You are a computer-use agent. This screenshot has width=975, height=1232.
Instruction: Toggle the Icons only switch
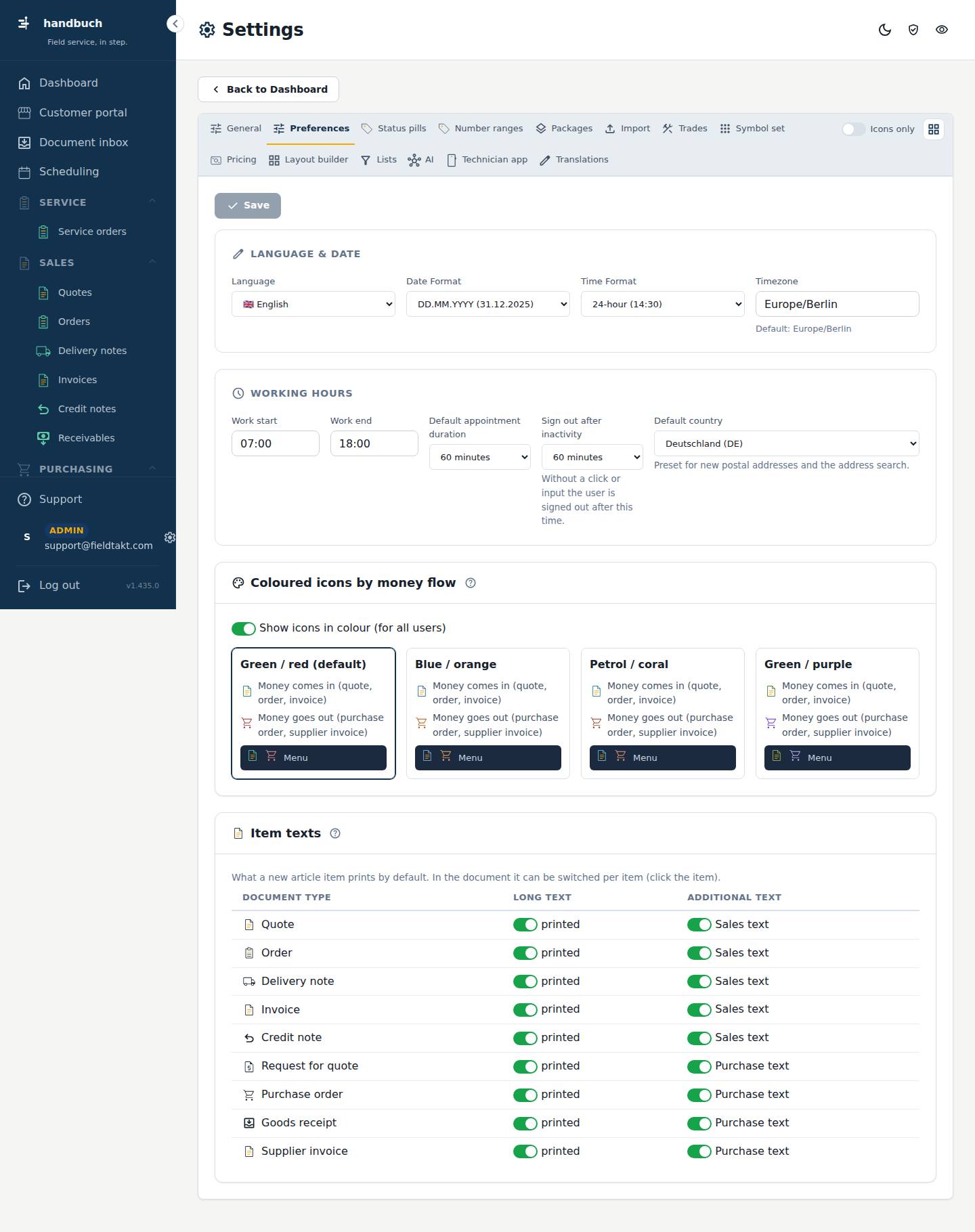(x=853, y=129)
